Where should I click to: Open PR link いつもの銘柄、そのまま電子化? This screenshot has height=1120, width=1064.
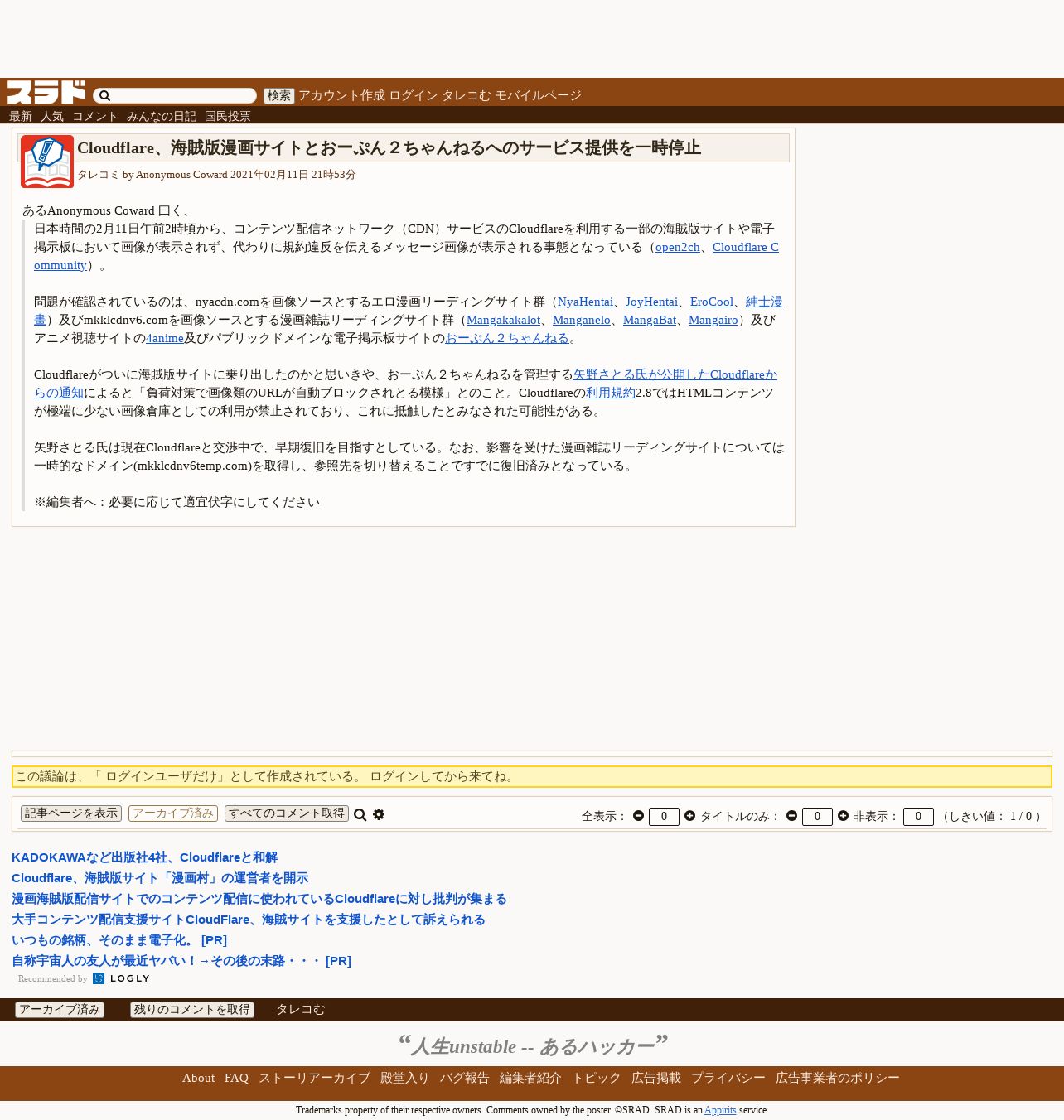click(119, 940)
